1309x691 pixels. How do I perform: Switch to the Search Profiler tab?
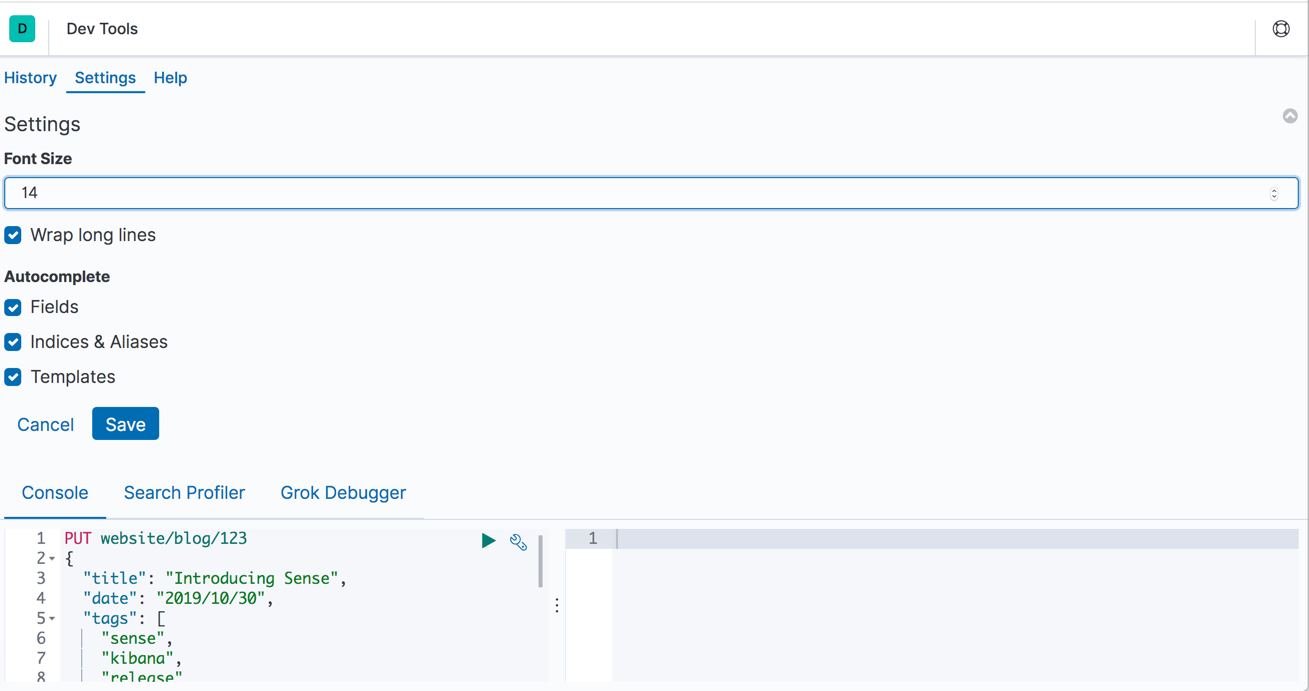click(184, 493)
